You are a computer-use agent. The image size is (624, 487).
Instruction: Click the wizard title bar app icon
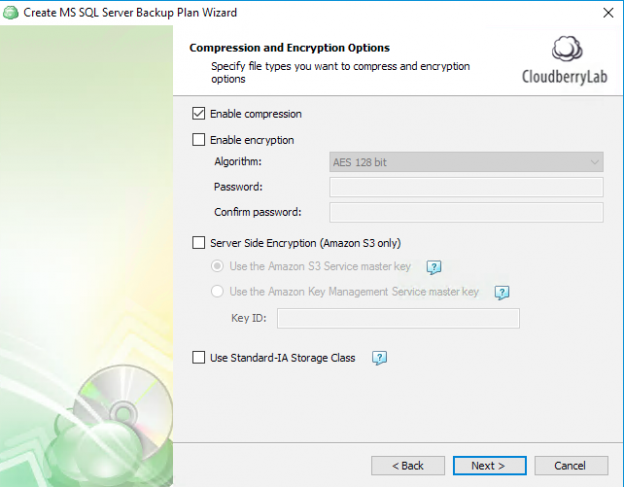coord(11,13)
